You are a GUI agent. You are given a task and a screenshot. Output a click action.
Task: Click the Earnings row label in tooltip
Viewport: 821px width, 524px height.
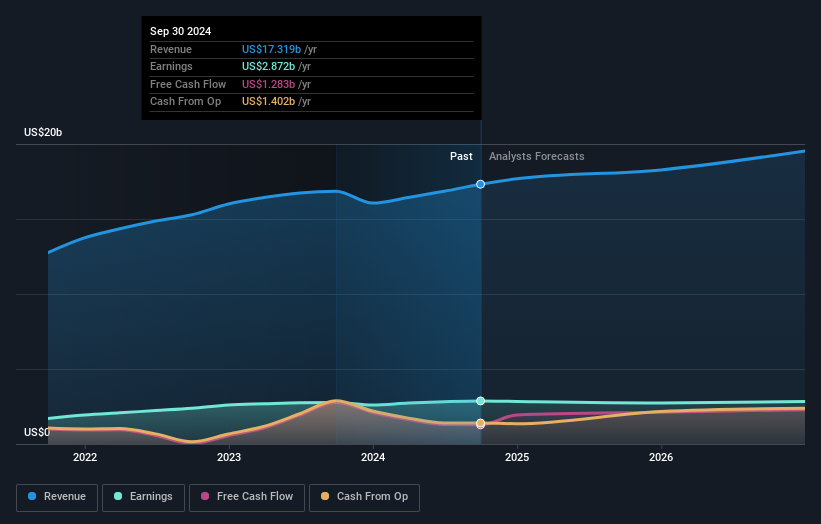click(x=171, y=66)
